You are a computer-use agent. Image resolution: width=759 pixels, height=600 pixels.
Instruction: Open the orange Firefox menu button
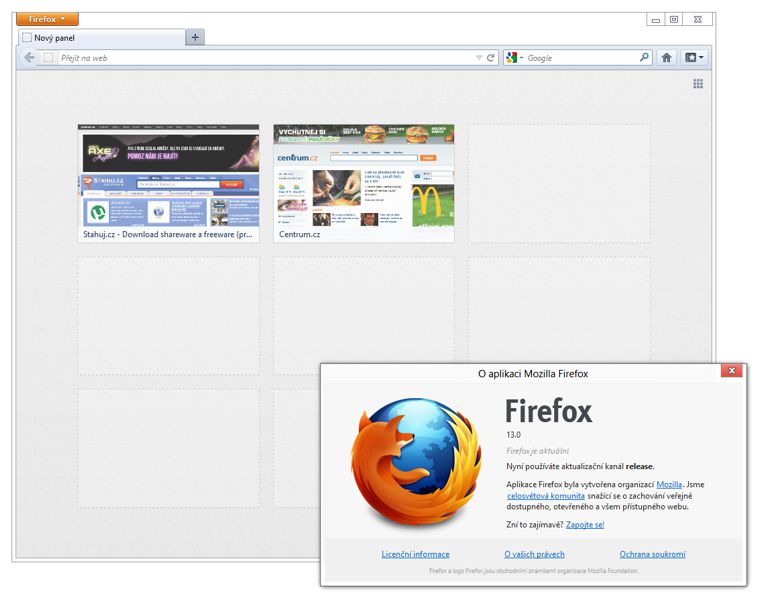click(47, 19)
